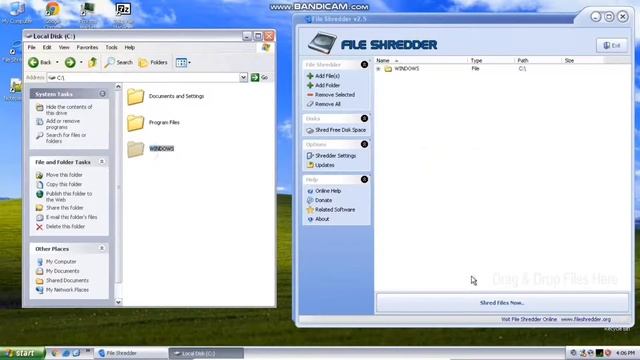The image size is (640, 360).
Task: Open Edit menu in Local Disk window
Action: pos(47,48)
